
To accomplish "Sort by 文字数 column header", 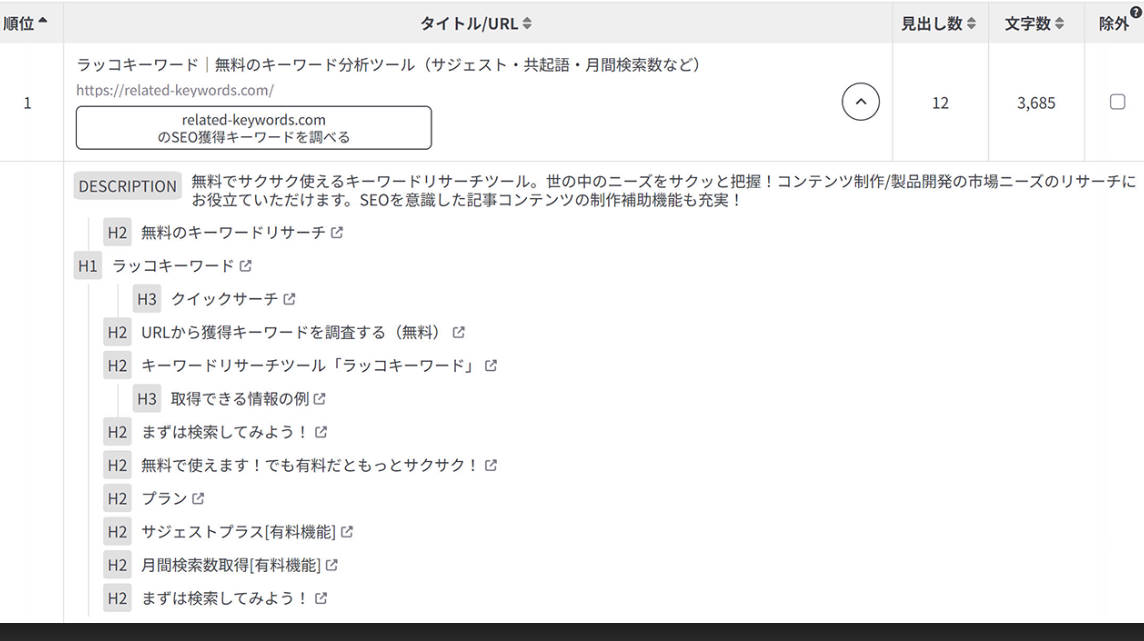I will 1034,23.
